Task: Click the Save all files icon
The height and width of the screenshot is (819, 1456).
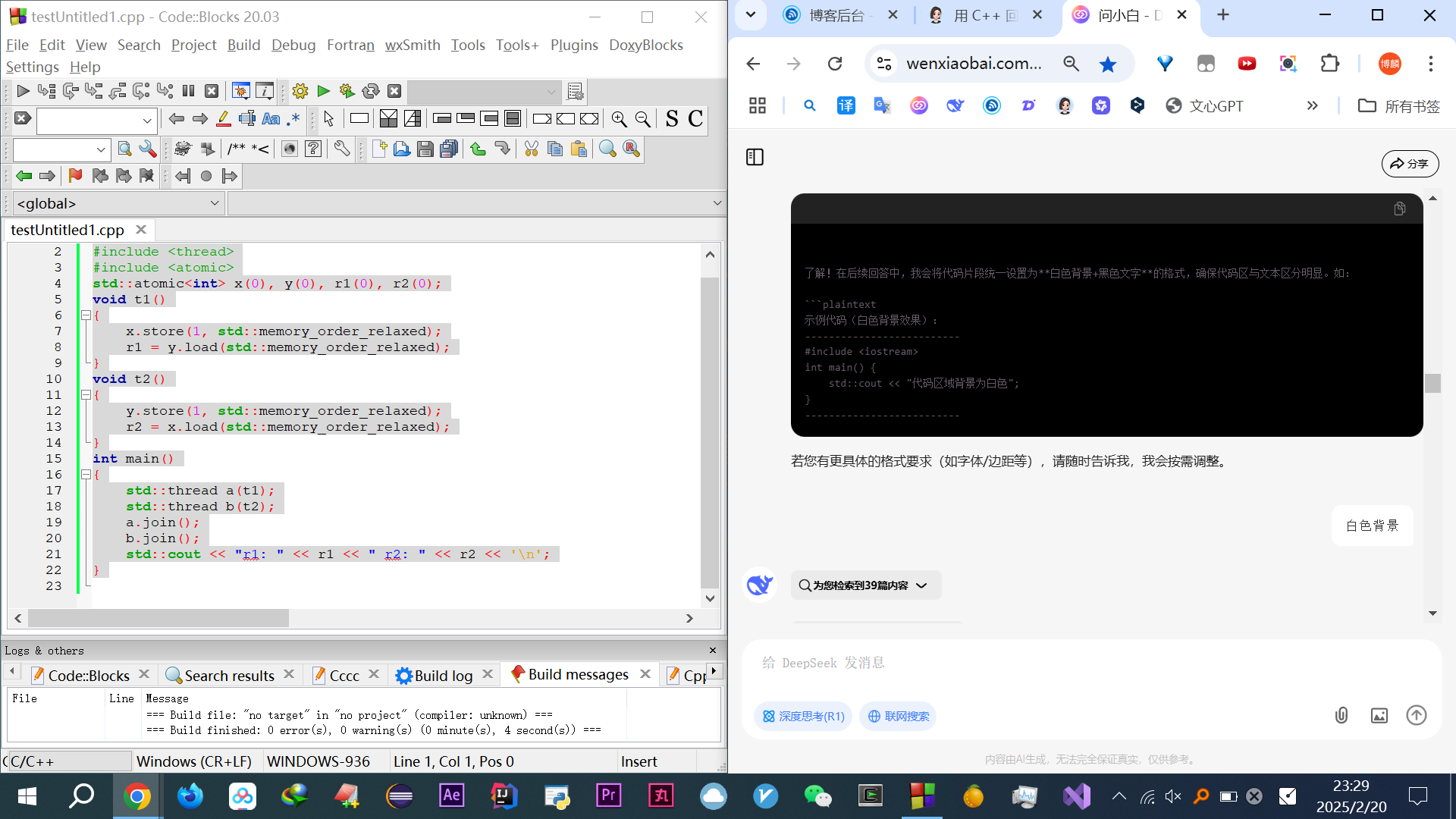Action: 449,149
